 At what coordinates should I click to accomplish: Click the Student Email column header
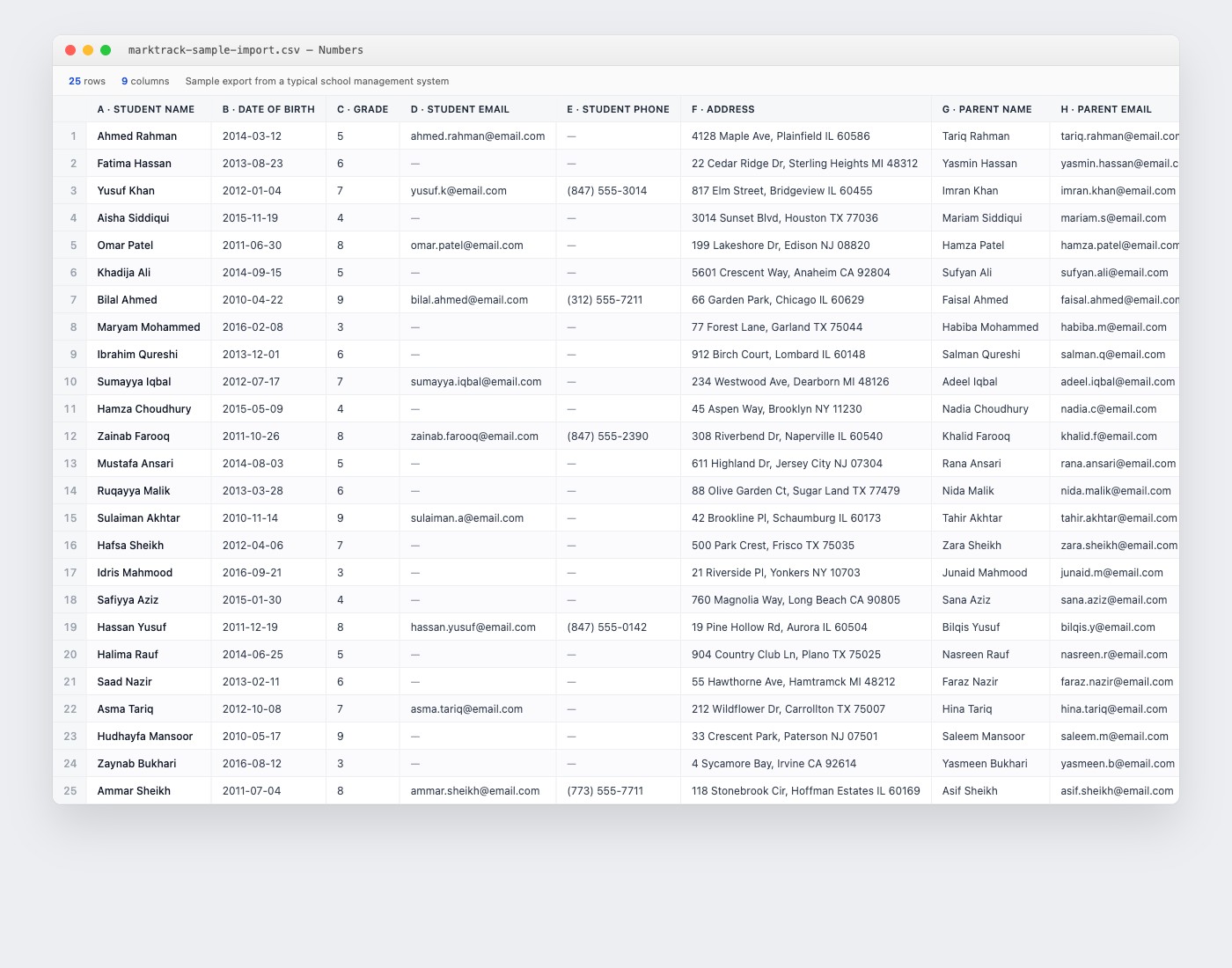click(x=478, y=109)
